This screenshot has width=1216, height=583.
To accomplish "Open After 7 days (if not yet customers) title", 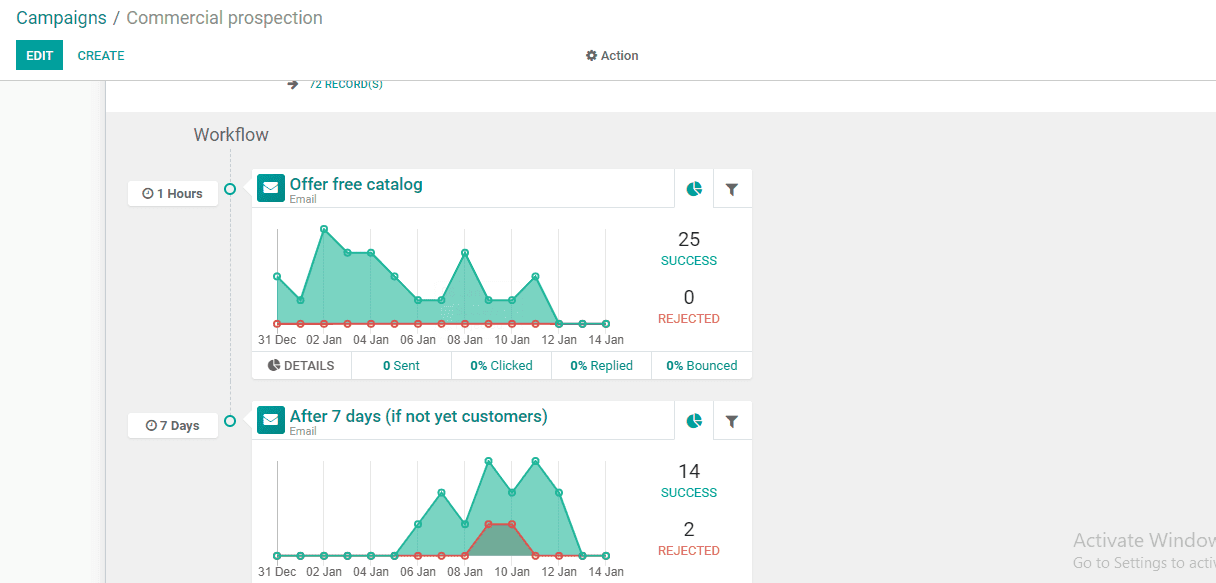I will [419, 416].
